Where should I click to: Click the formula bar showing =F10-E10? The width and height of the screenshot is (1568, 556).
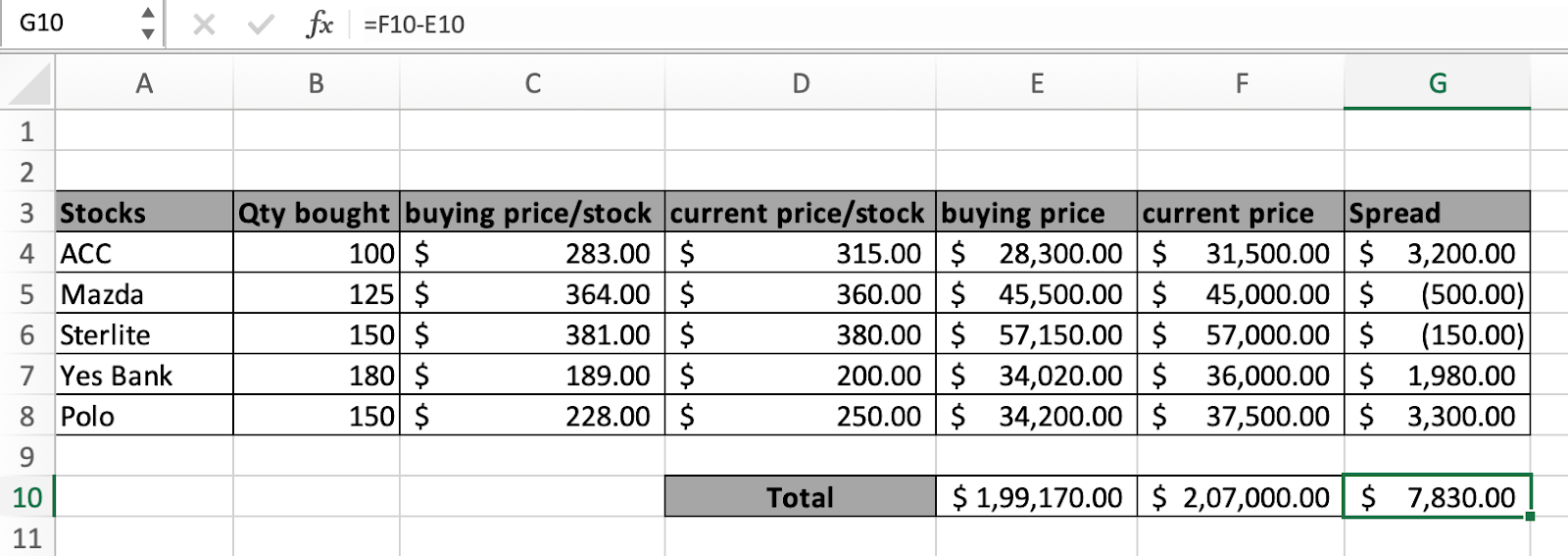(x=960, y=24)
